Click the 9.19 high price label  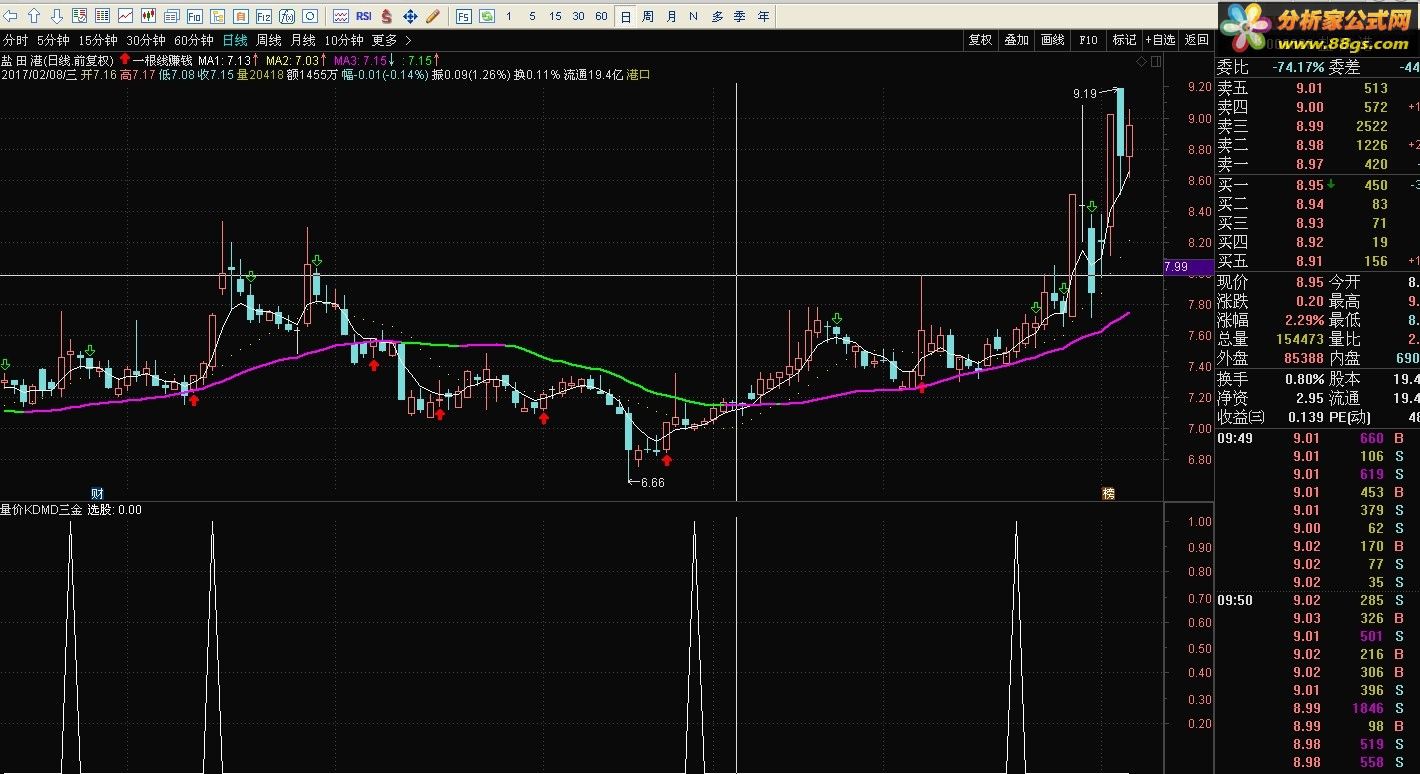click(x=1084, y=94)
